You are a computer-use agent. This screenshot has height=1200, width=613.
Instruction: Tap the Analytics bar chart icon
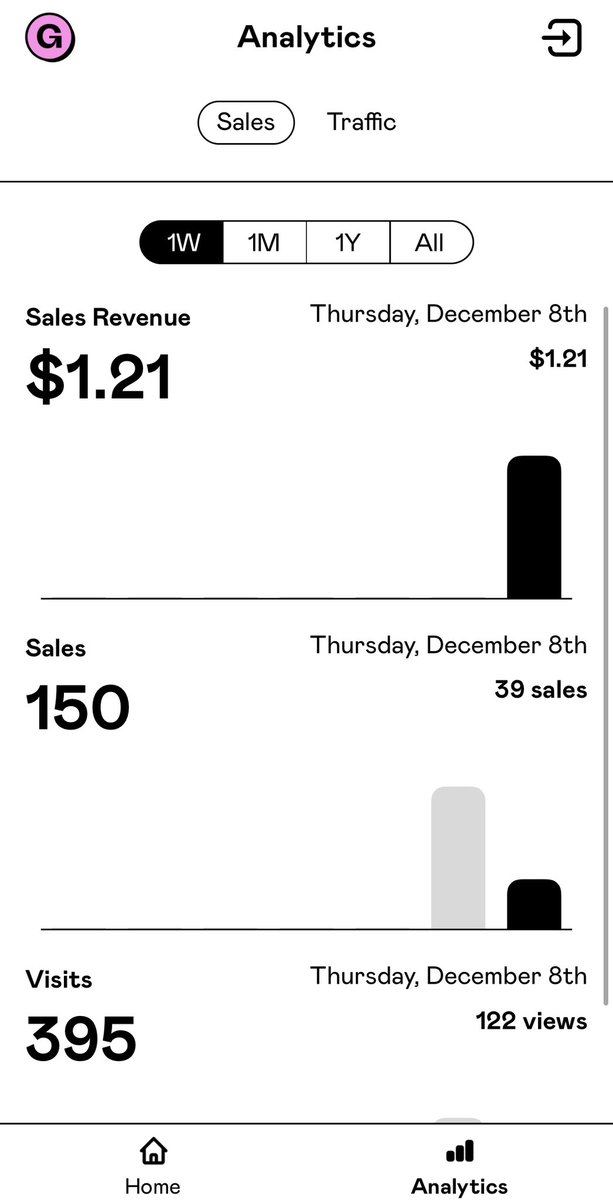460,1151
